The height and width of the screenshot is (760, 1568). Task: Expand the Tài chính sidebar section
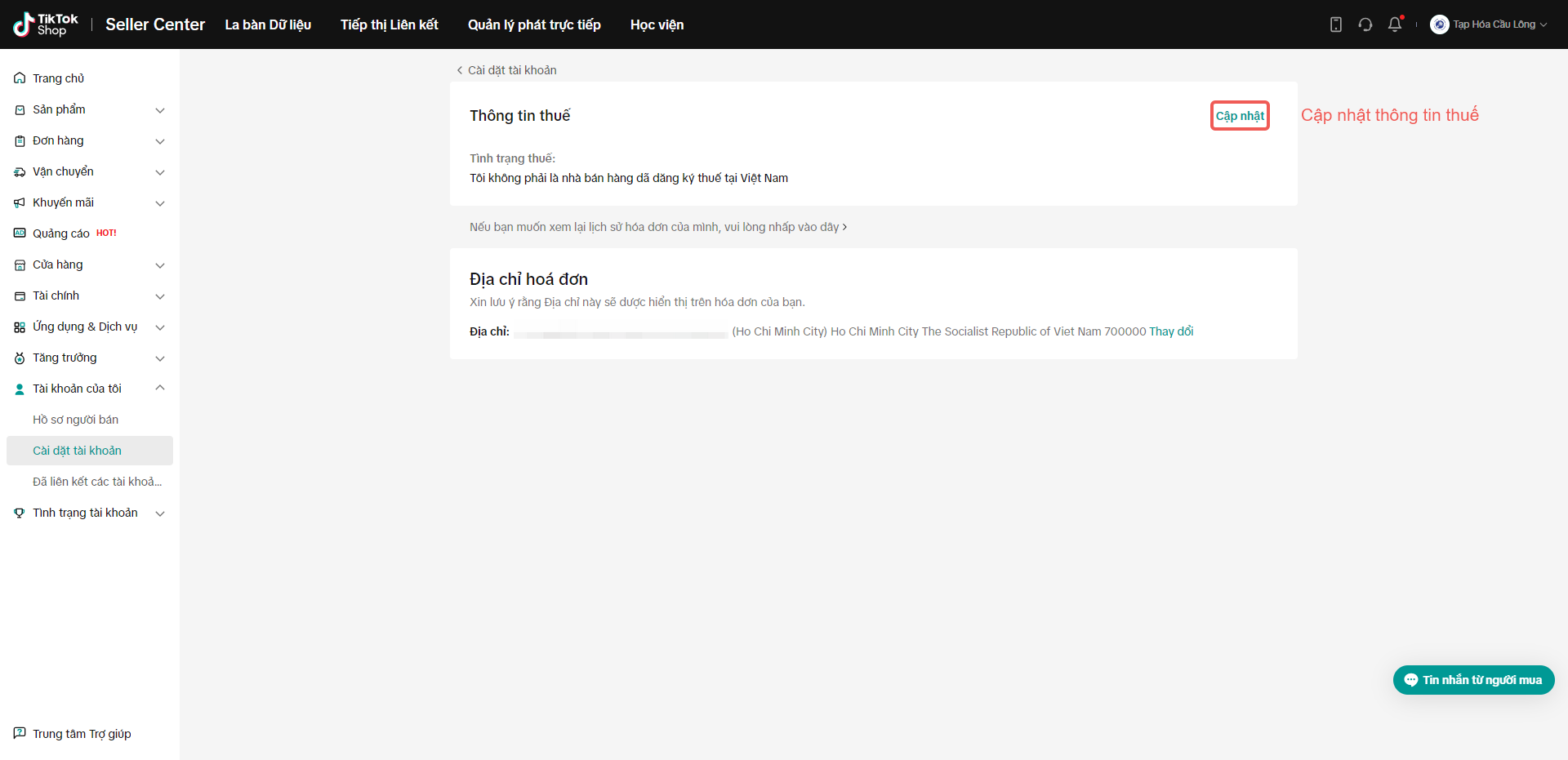click(160, 296)
